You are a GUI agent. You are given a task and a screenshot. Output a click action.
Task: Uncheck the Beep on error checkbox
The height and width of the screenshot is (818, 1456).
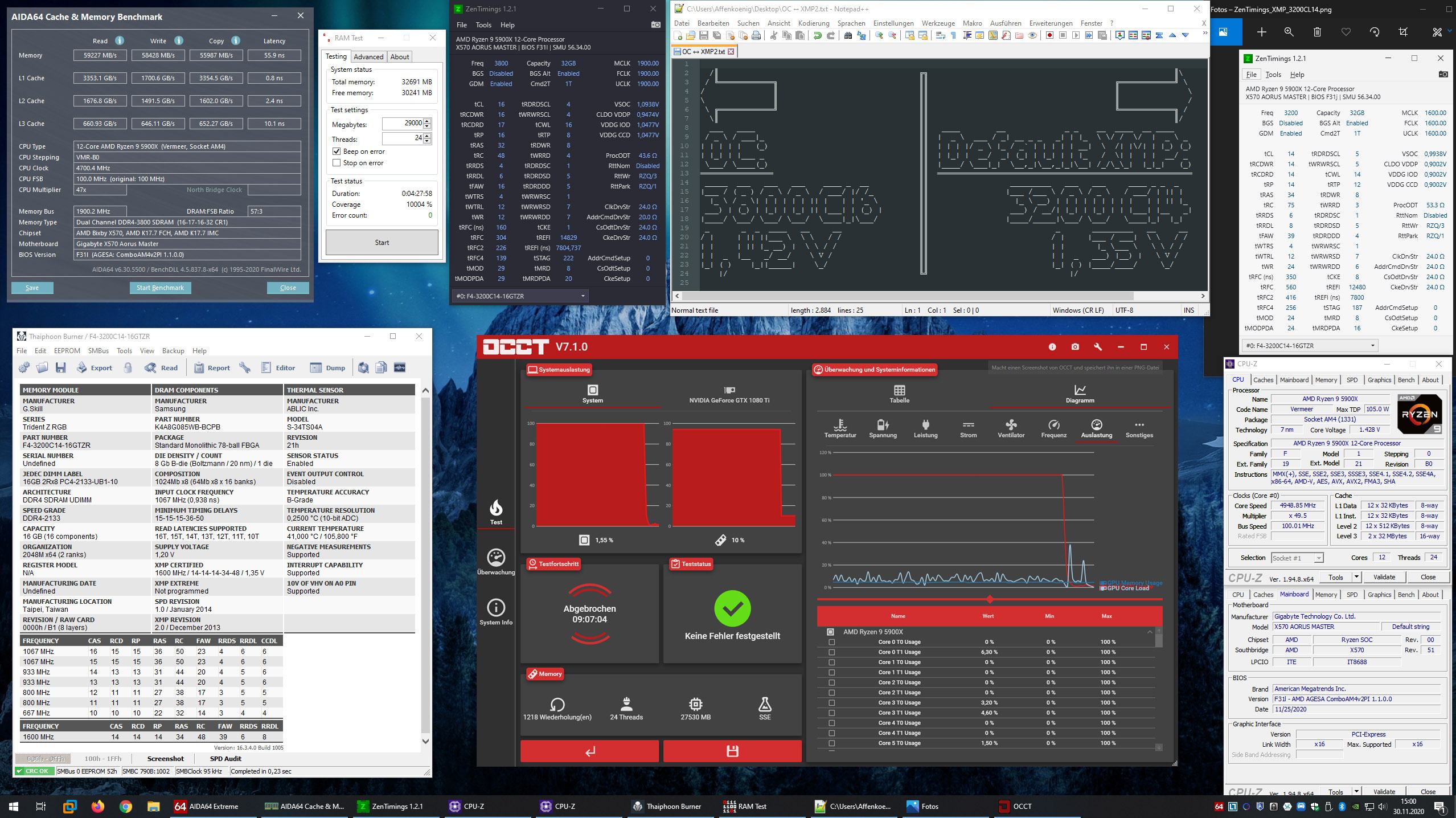pyautogui.click(x=337, y=152)
